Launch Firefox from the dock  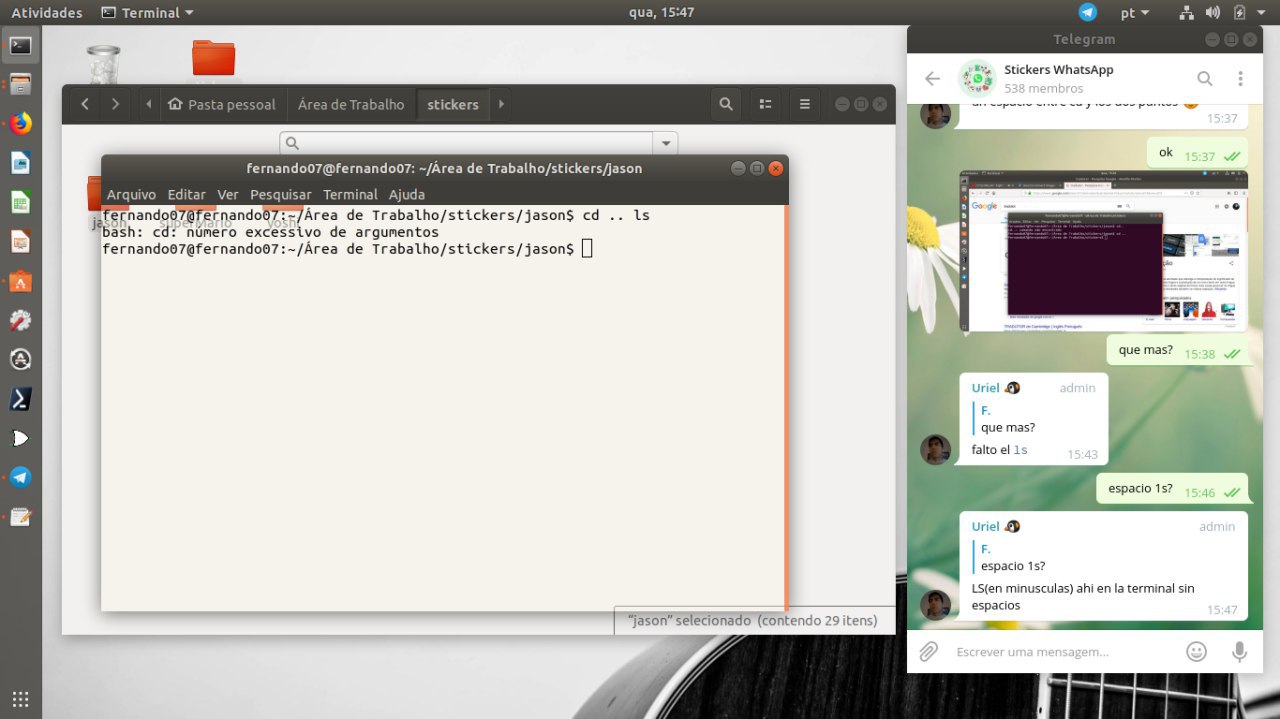click(x=20, y=123)
